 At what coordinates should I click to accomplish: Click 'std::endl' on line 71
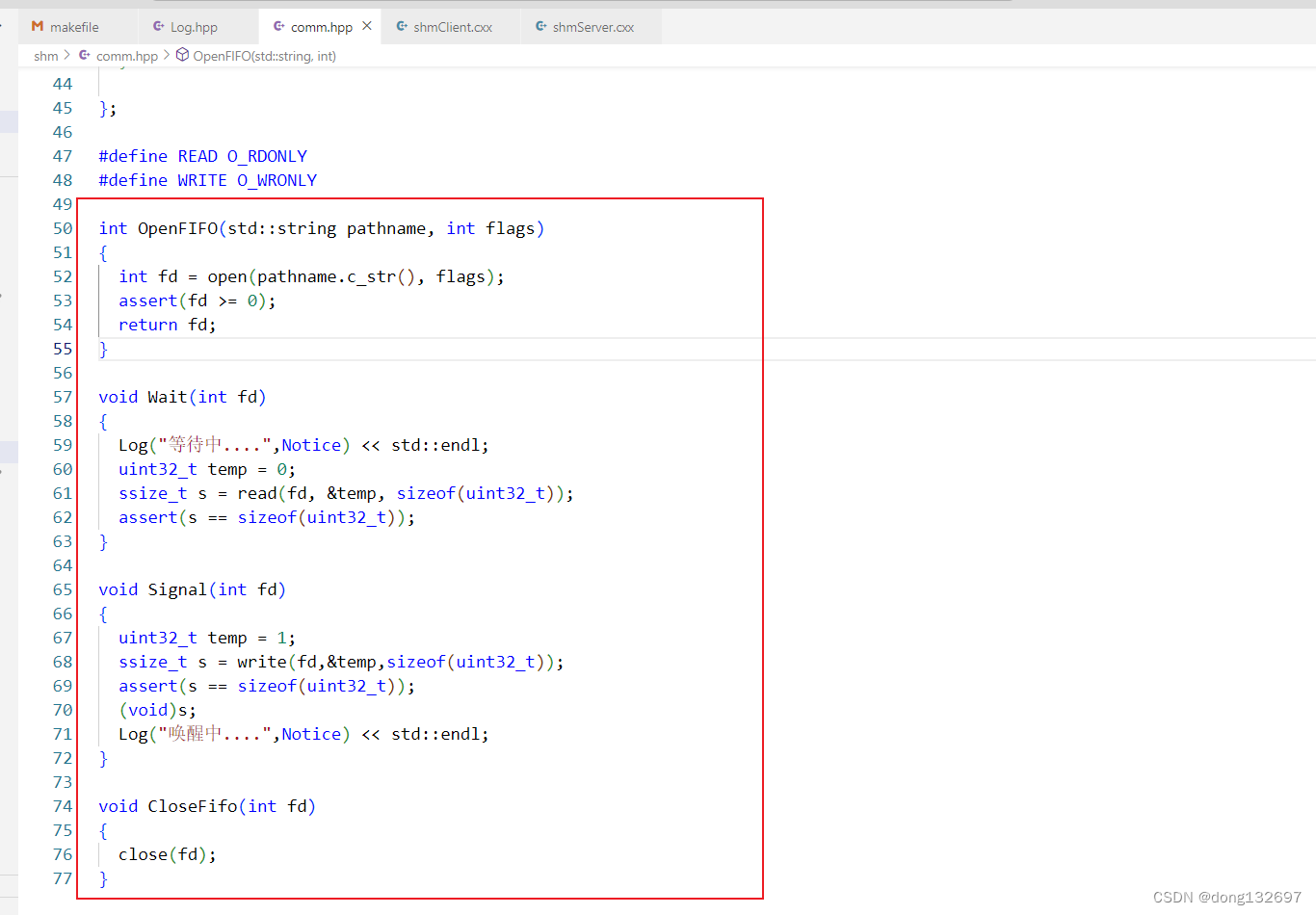[435, 734]
